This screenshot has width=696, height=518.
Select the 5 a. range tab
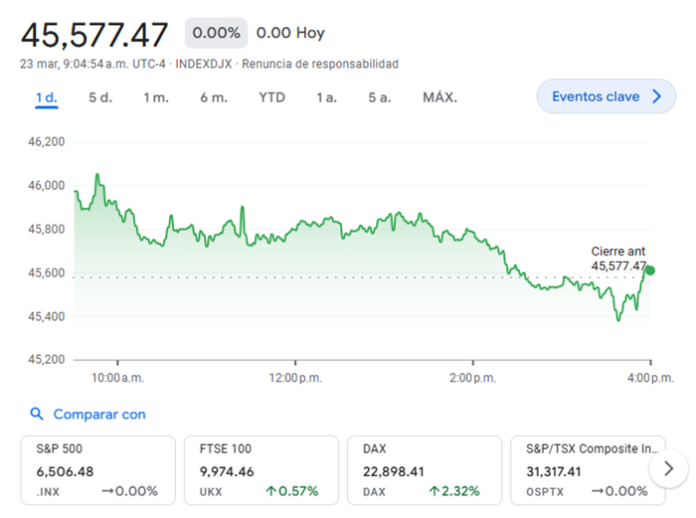tap(379, 97)
